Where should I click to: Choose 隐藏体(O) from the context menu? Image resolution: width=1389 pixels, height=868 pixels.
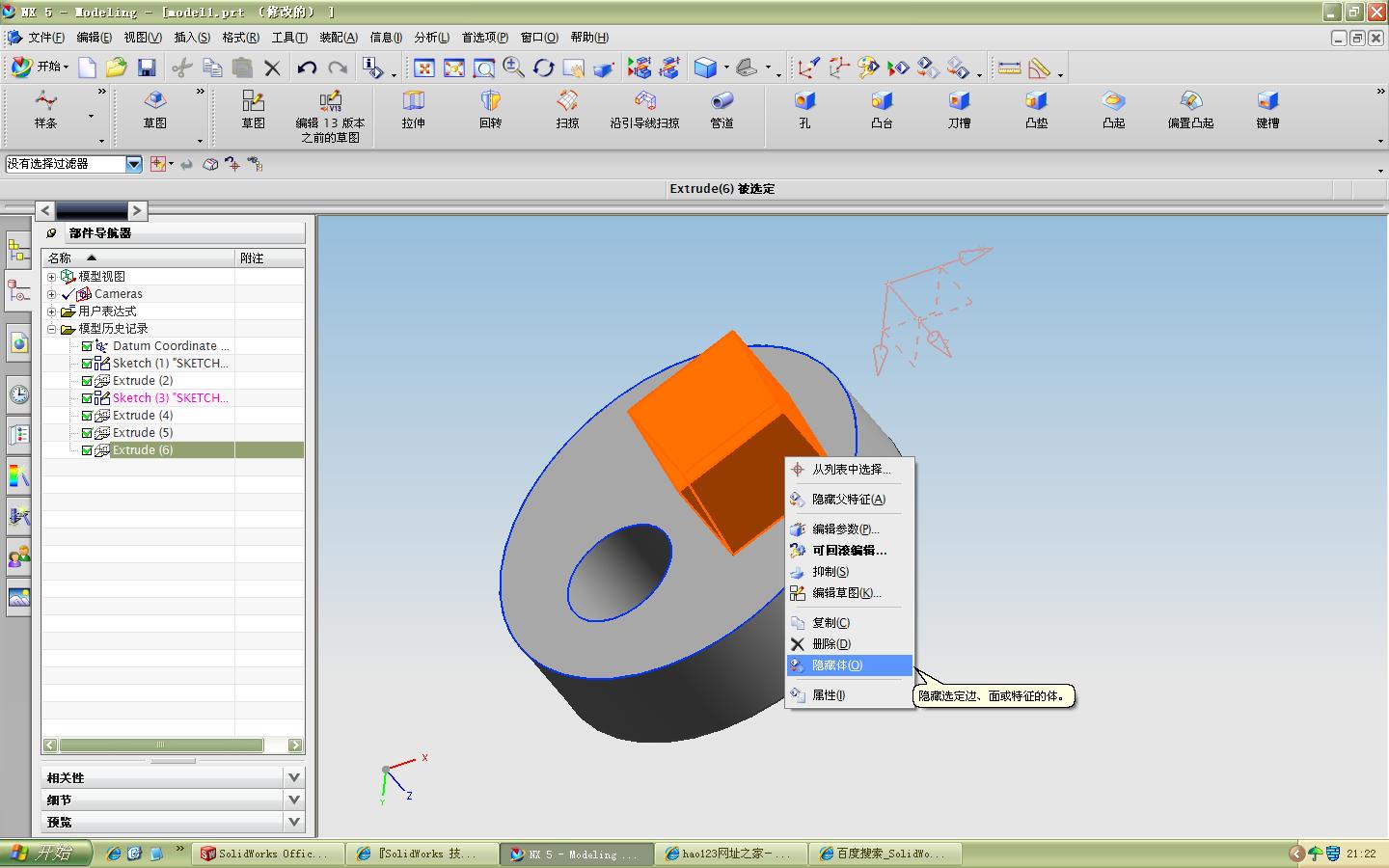click(x=849, y=665)
